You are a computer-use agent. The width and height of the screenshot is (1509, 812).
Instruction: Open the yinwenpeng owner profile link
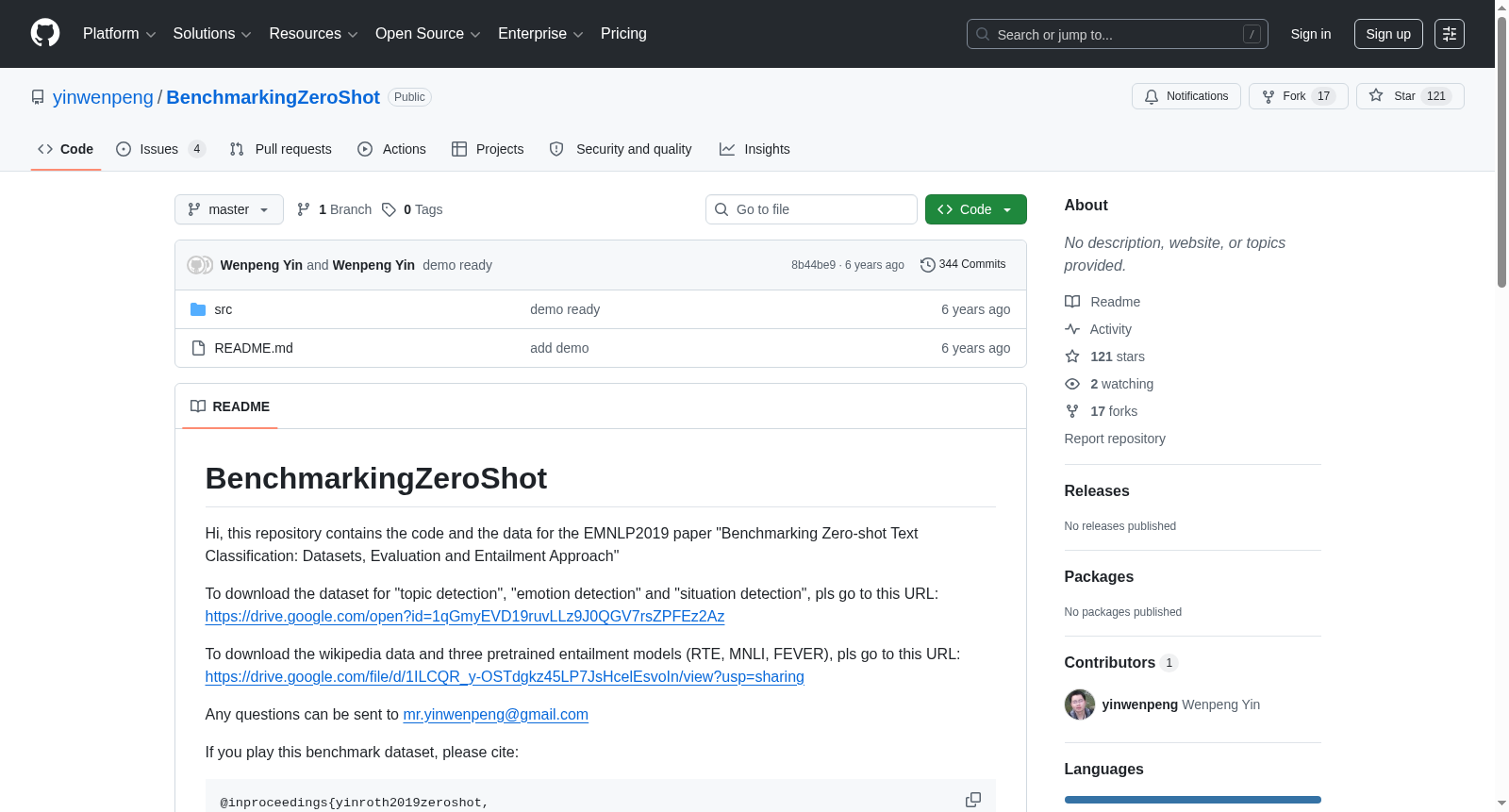103,97
